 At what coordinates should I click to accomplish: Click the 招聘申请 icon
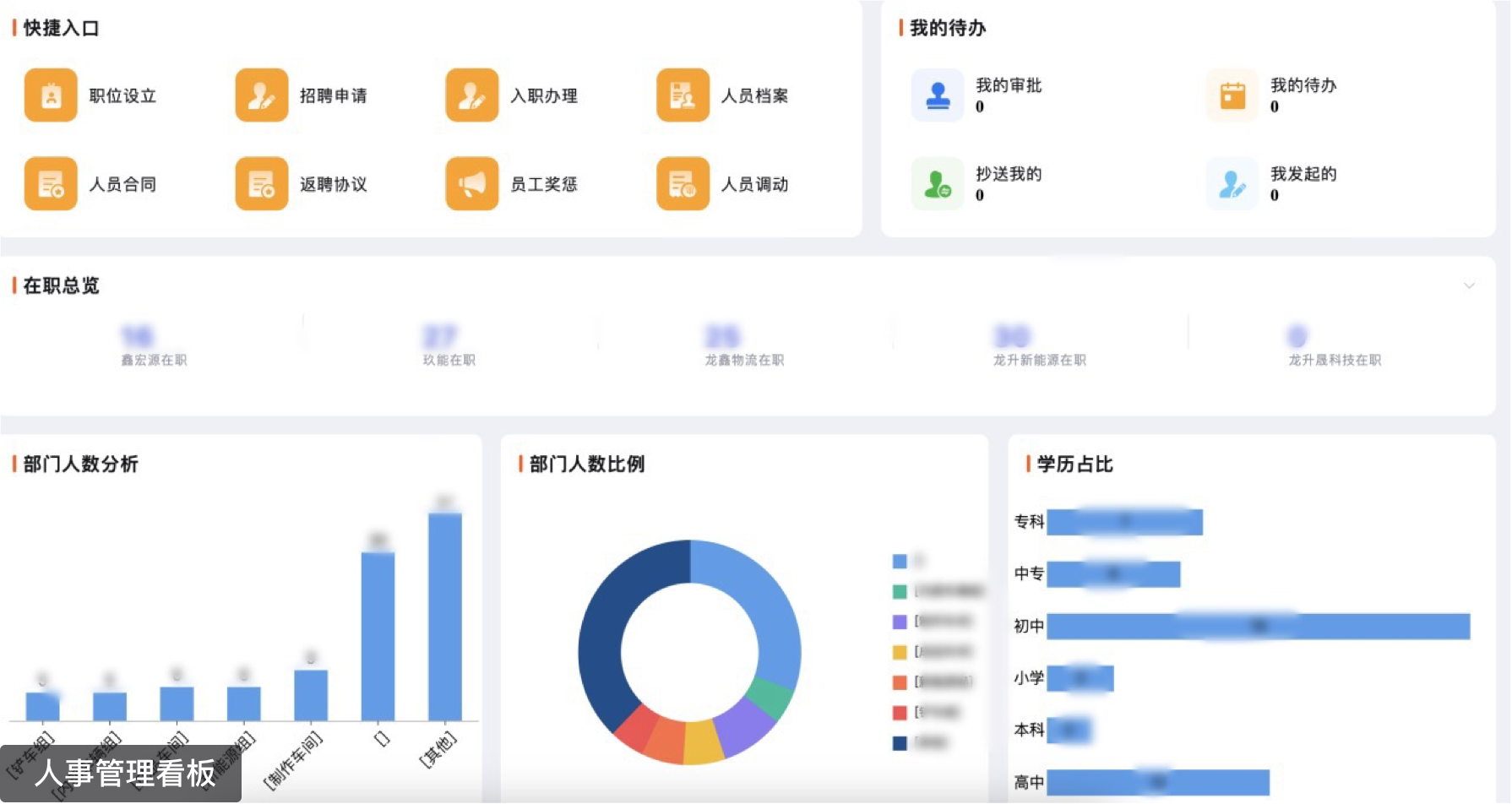261,95
